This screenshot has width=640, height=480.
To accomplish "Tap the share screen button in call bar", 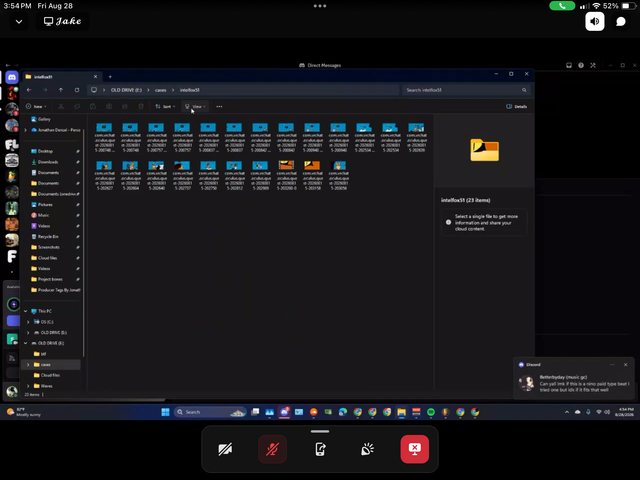I will [320, 449].
